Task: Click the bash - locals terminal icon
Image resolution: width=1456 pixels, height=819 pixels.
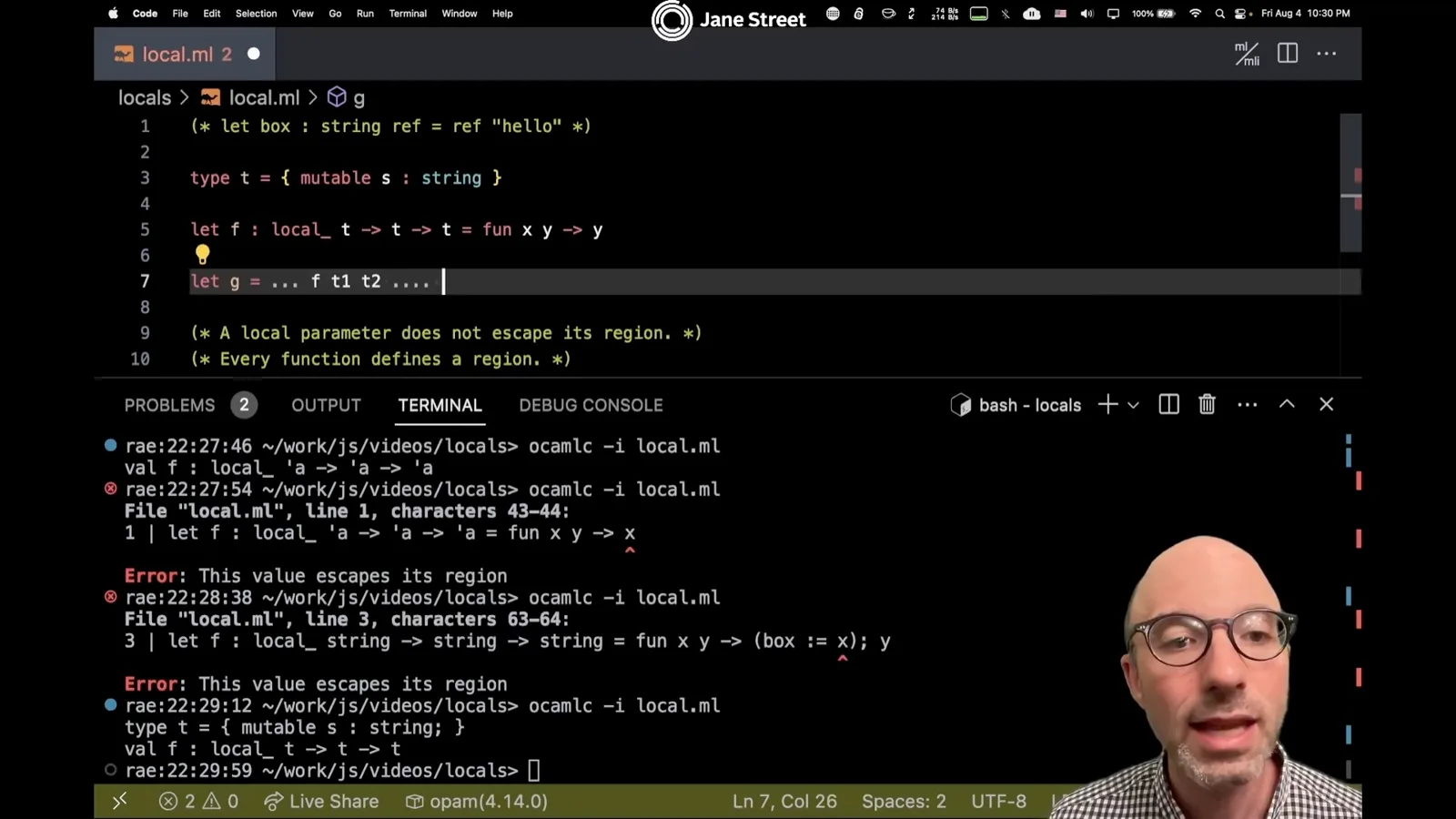Action: tap(960, 405)
